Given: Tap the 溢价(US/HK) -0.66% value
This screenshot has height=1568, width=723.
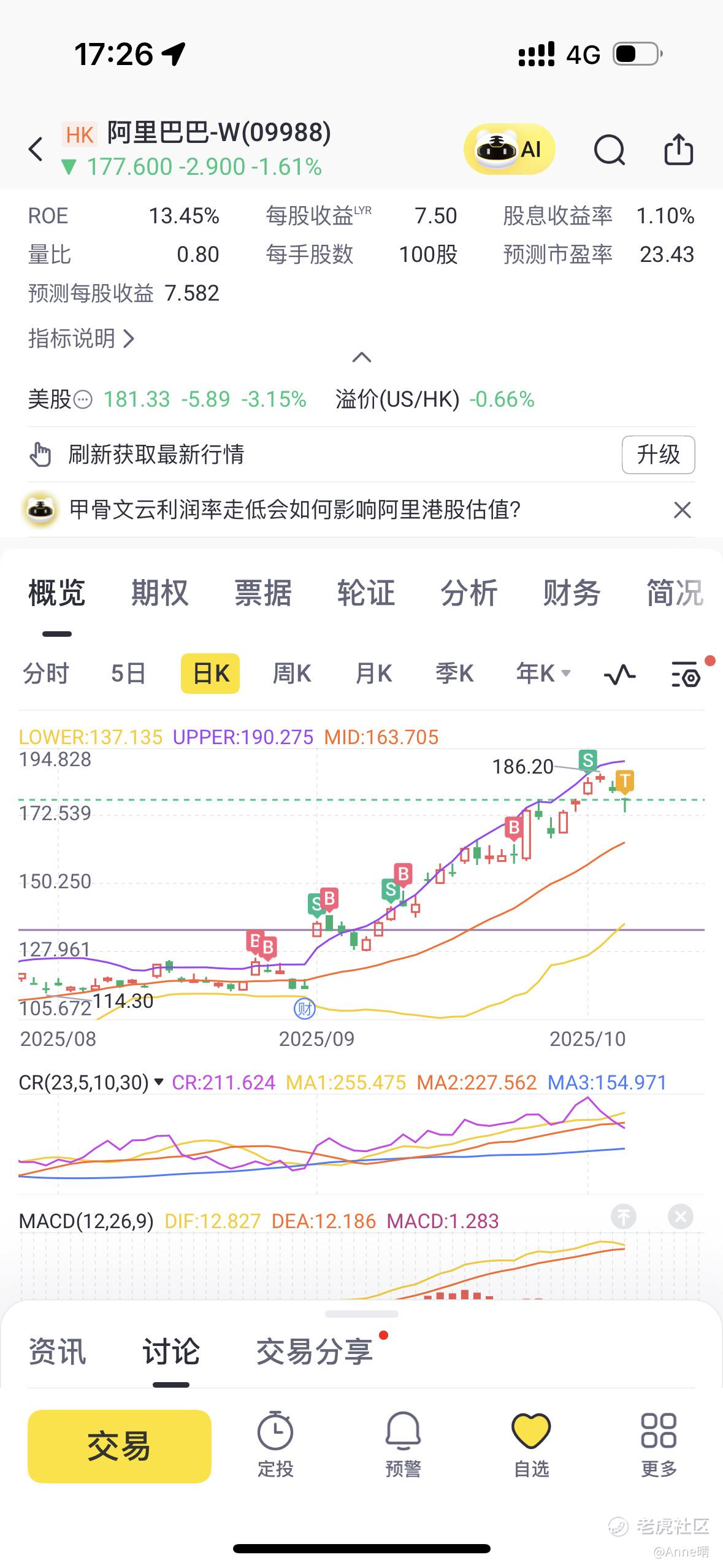Looking at the screenshot, I should tap(435, 400).
